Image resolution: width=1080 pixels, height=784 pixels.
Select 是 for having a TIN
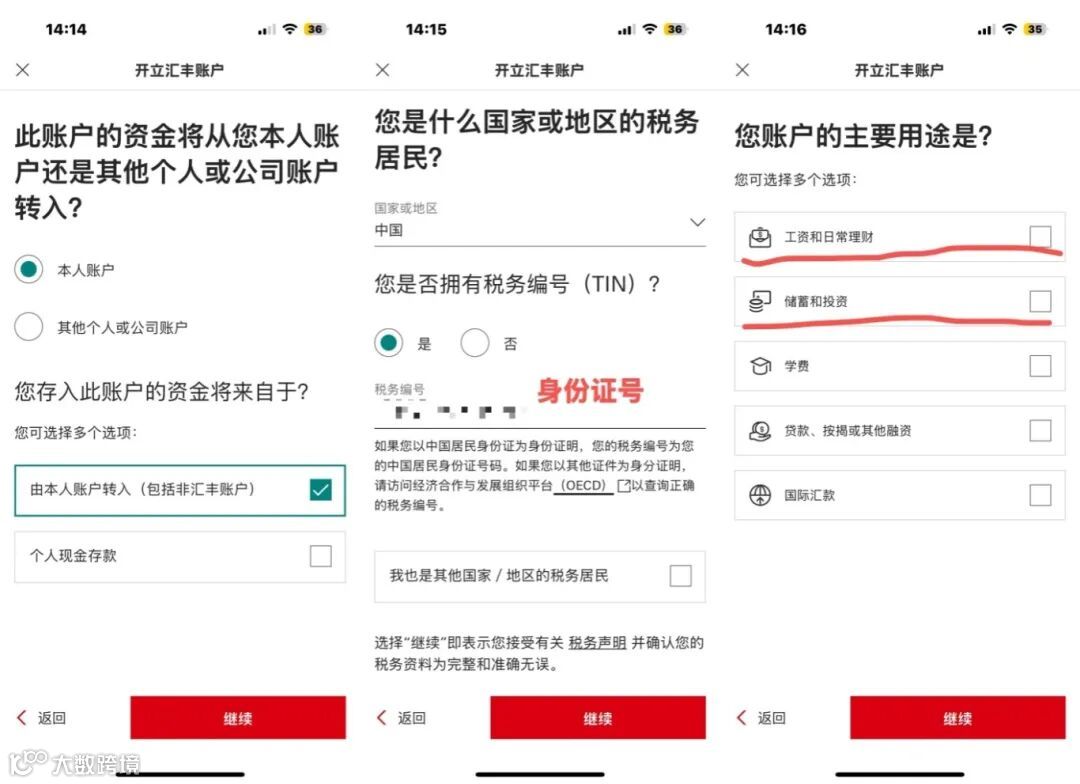point(388,342)
